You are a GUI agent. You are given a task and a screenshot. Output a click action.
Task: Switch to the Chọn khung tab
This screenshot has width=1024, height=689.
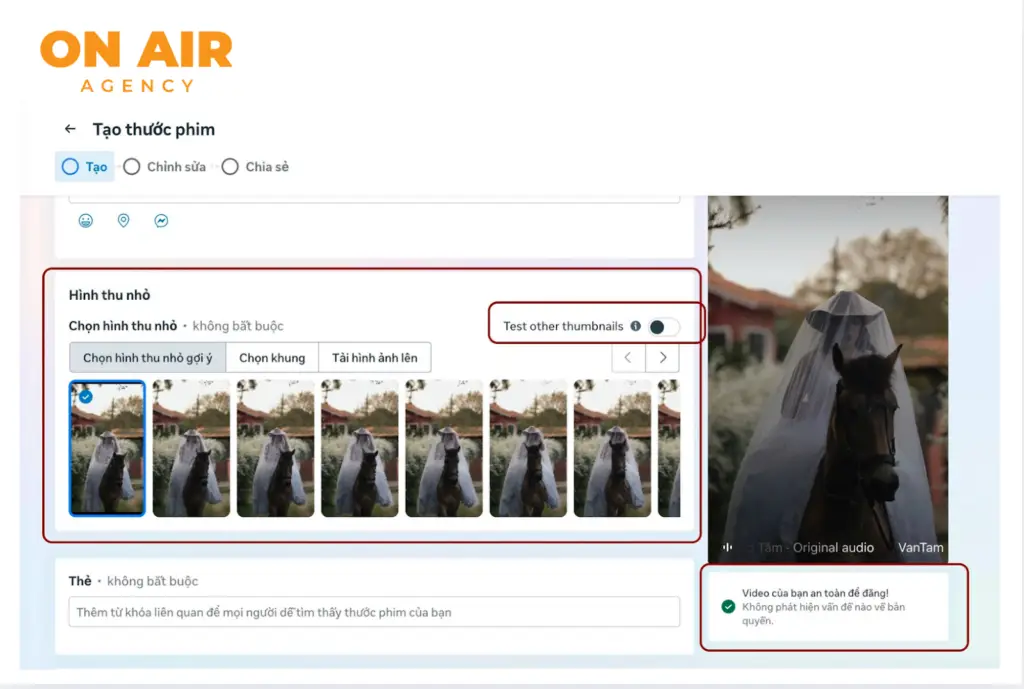272,357
